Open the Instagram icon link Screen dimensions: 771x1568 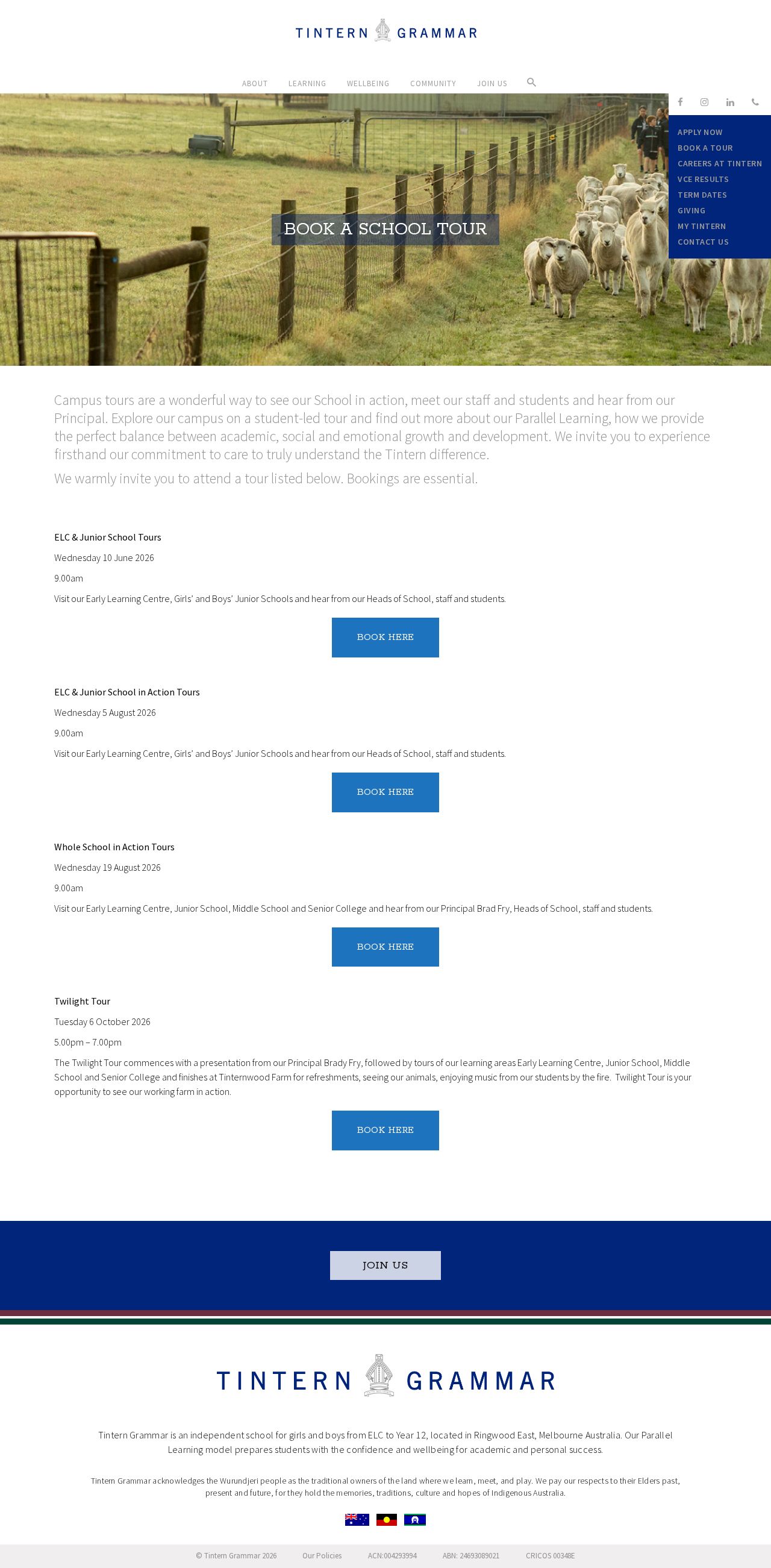[704, 102]
